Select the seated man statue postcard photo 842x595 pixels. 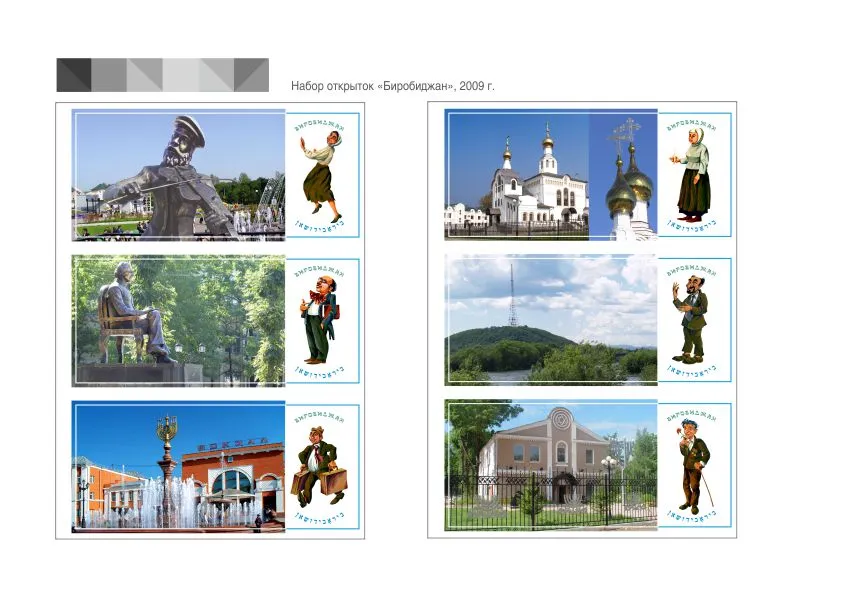(178, 321)
